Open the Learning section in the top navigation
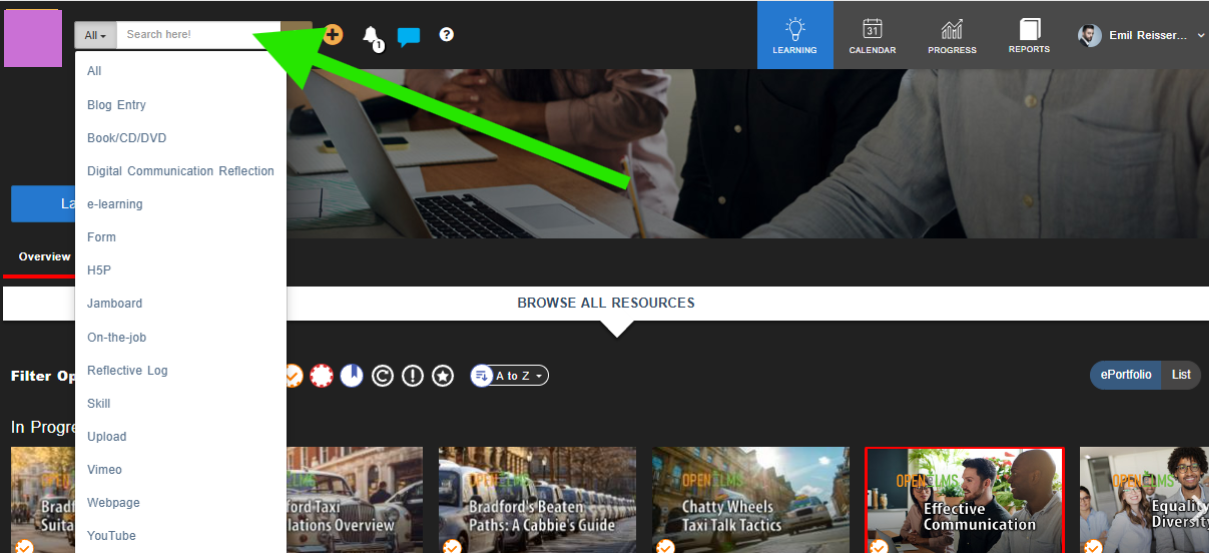This screenshot has width=1209, height=553. pos(795,35)
